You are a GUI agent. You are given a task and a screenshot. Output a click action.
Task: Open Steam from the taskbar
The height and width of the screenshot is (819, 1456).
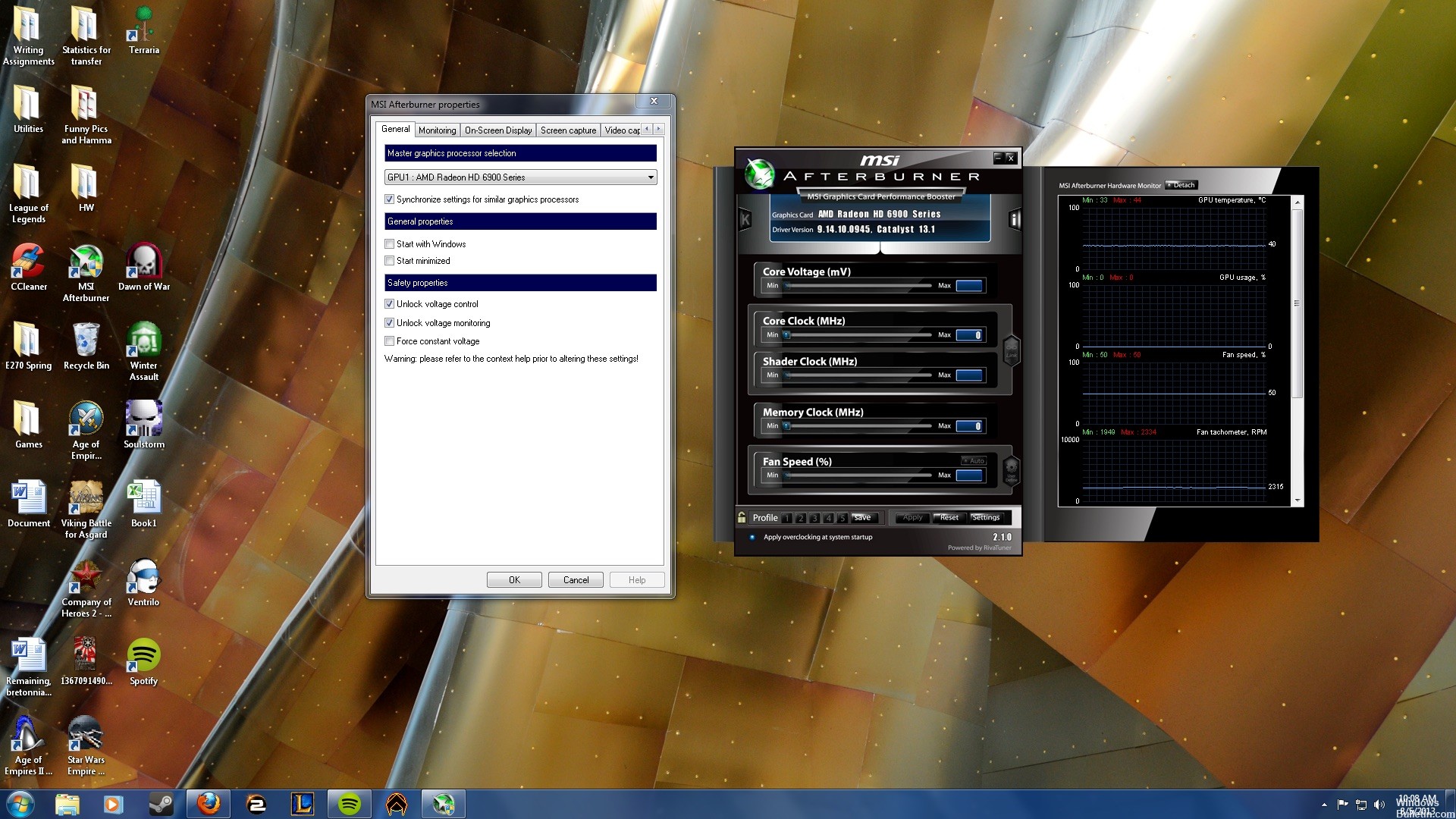coord(161,804)
